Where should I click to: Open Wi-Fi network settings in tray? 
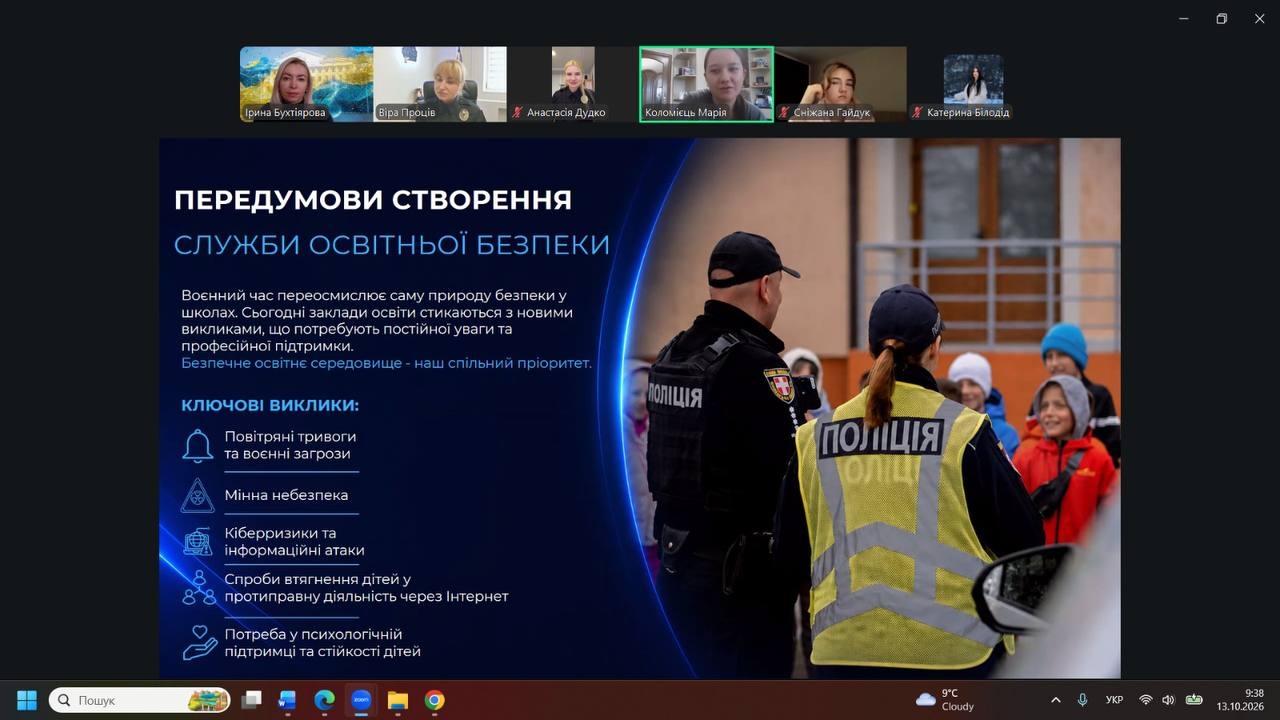(1146, 700)
